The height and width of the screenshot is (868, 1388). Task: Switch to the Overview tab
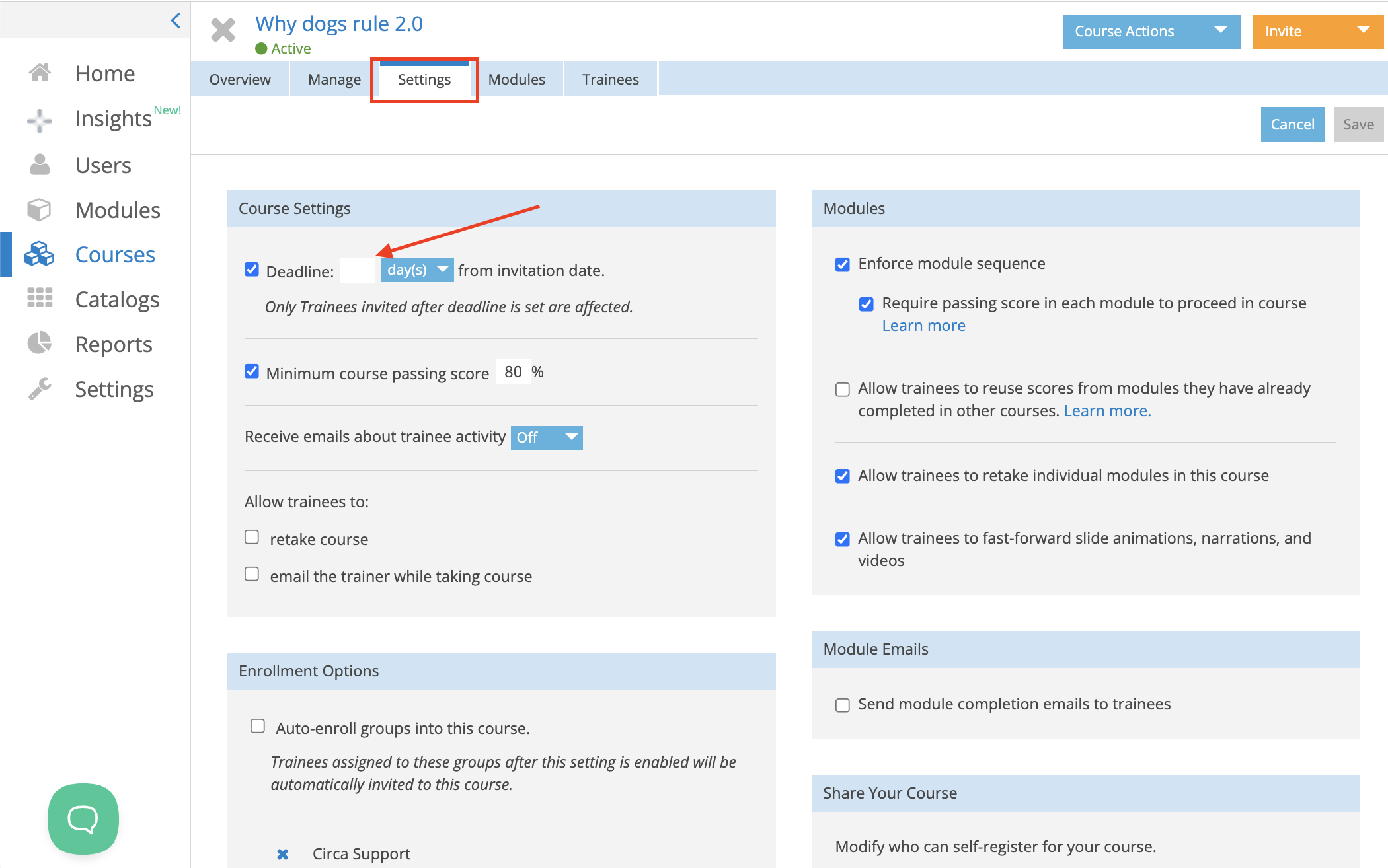tap(240, 79)
